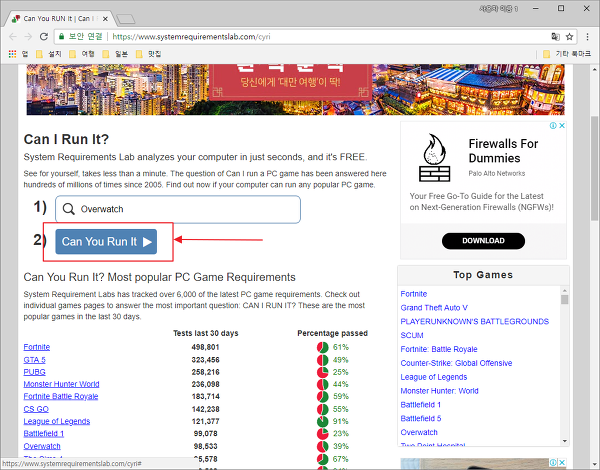Click the League of Legends 91% pie icon
This screenshot has height=470, width=600.
(x=323, y=421)
